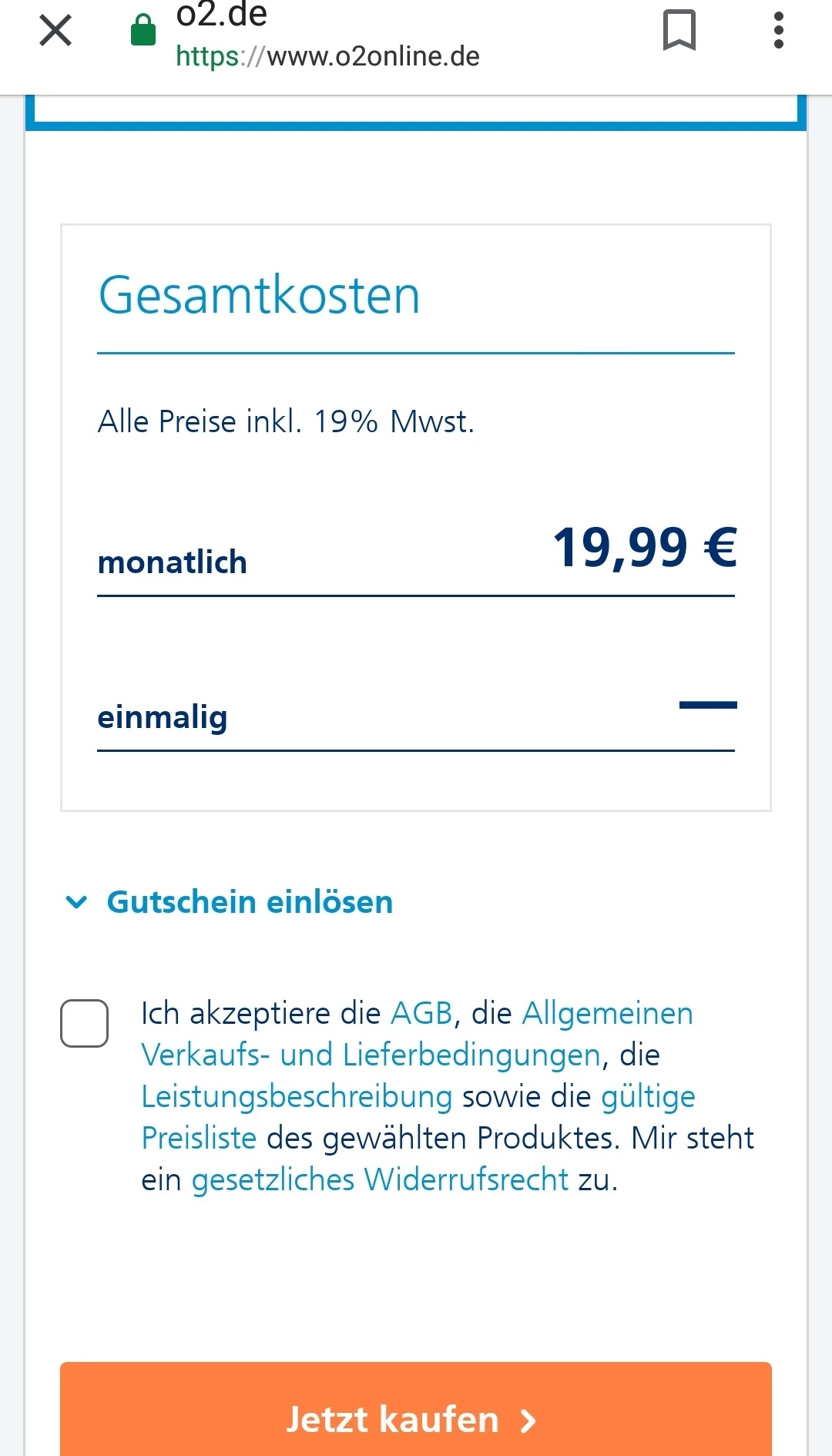Viewport: 832px width, 1456px height.
Task: Close the browser custom tab
Action: [x=55, y=31]
